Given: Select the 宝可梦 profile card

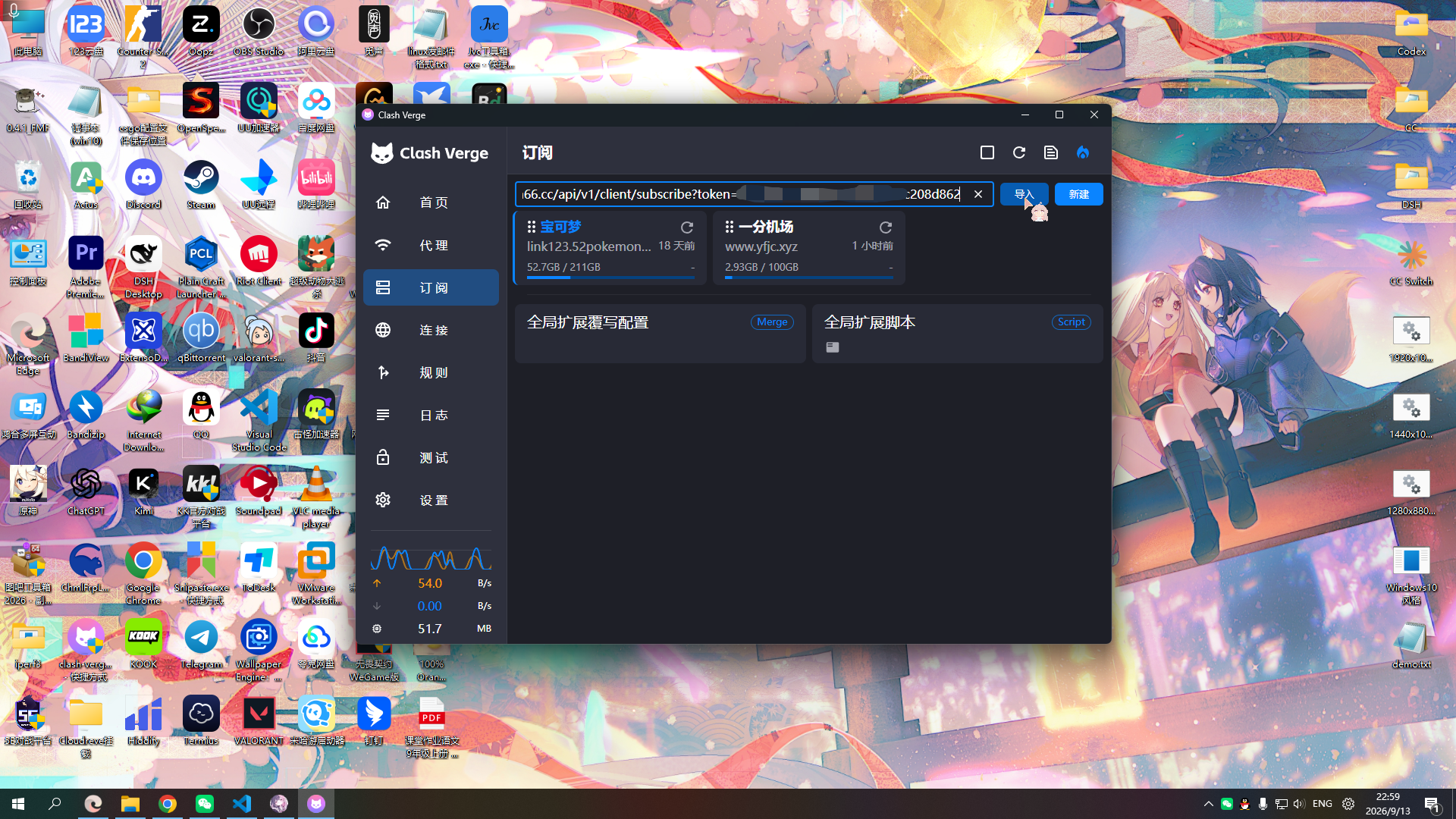Looking at the screenshot, I should [610, 248].
